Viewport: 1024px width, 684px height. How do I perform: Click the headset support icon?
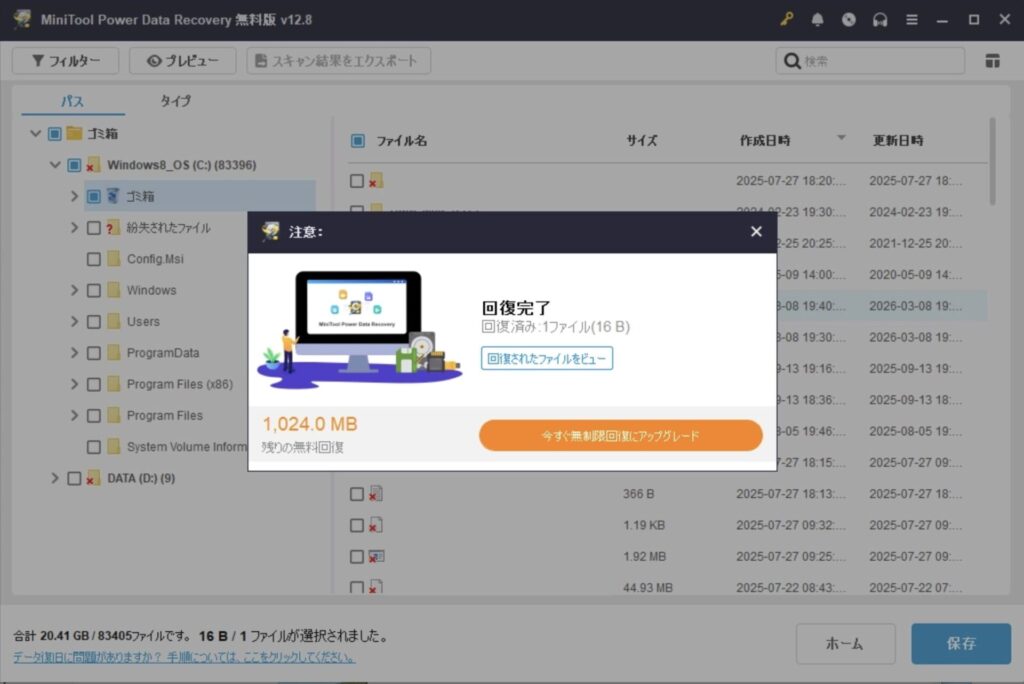pyautogui.click(x=880, y=19)
